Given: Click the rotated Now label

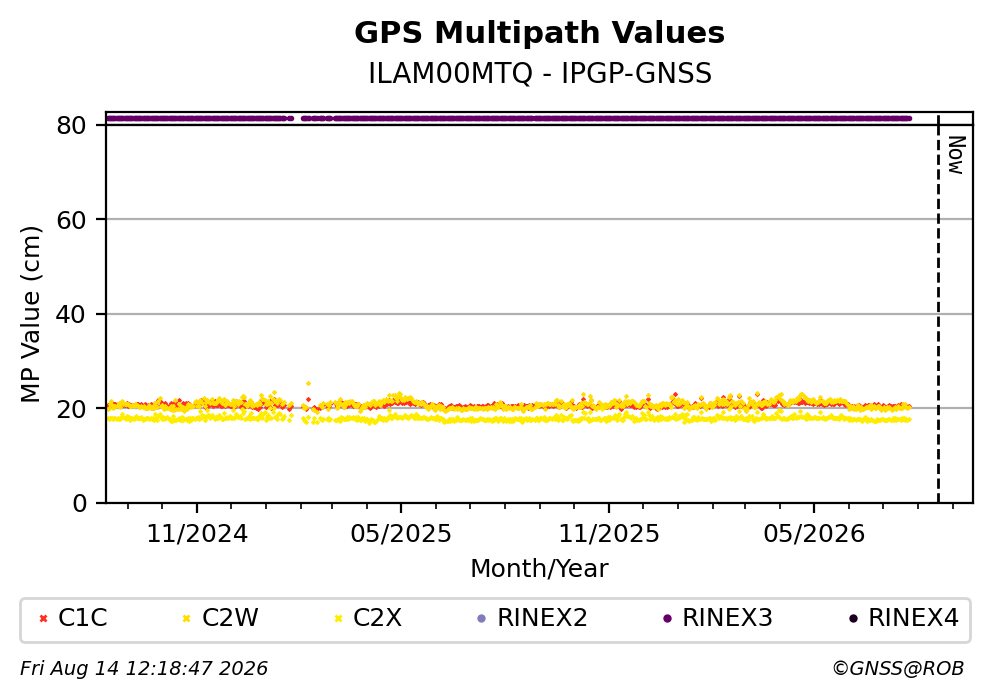Looking at the screenshot, I should (x=956, y=155).
